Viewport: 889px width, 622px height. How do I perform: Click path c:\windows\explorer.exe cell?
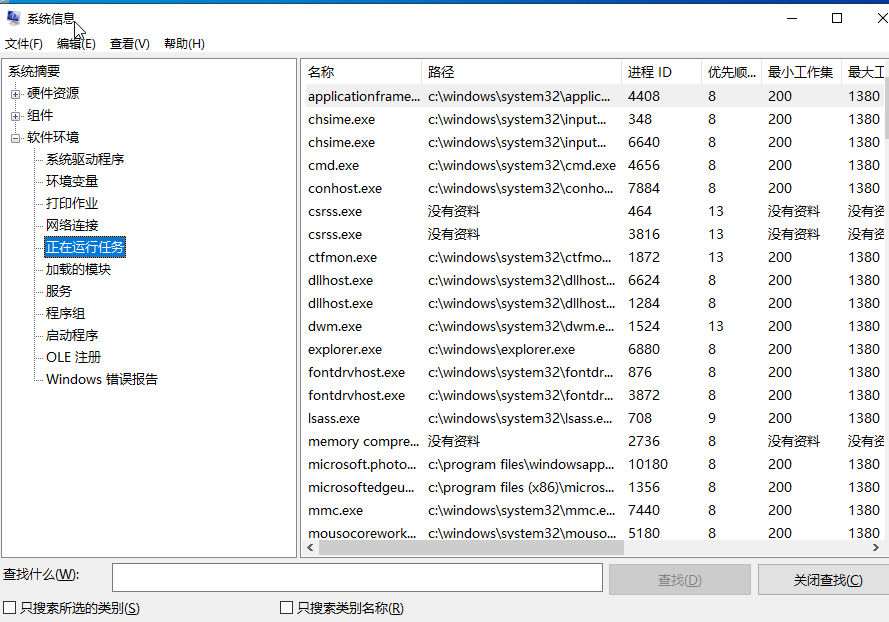[x=501, y=349]
